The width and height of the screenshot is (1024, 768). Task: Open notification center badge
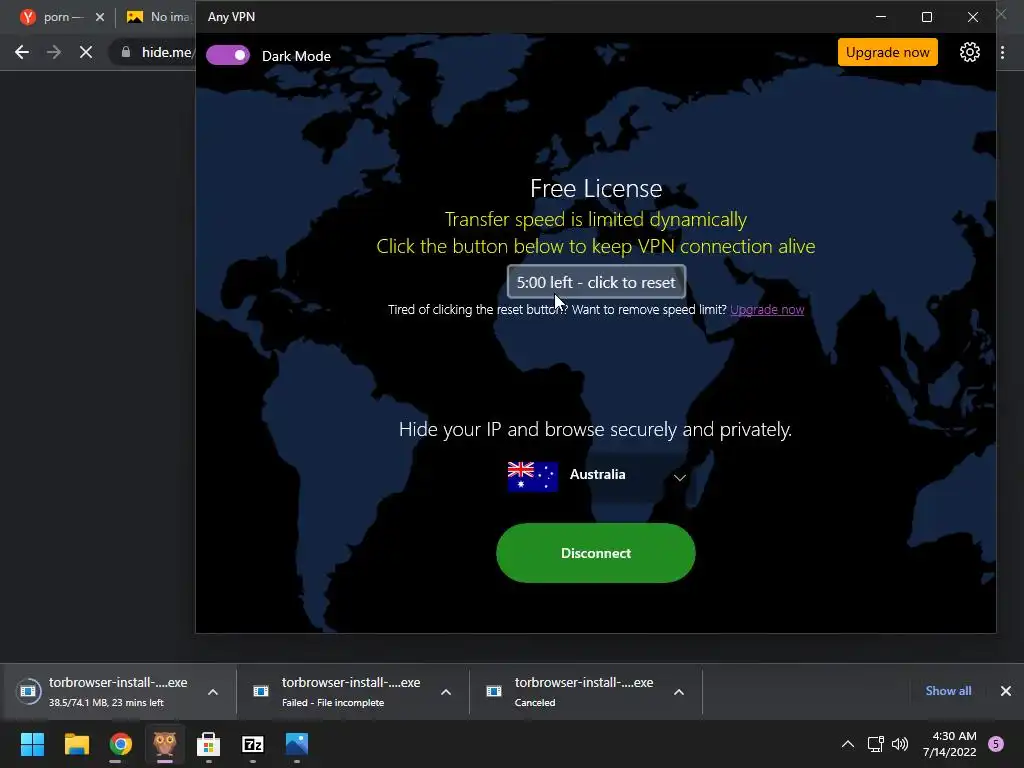[996, 744]
